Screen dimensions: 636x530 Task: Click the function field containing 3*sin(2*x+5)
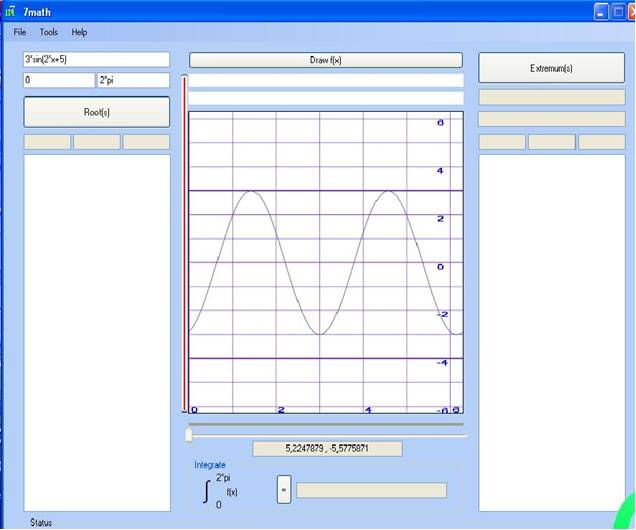[x=96, y=60]
